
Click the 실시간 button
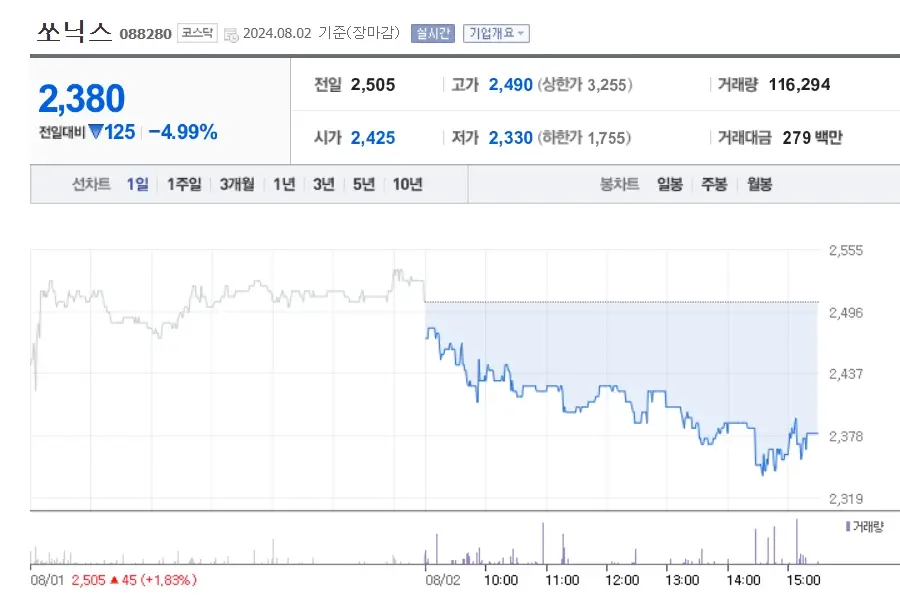point(432,33)
